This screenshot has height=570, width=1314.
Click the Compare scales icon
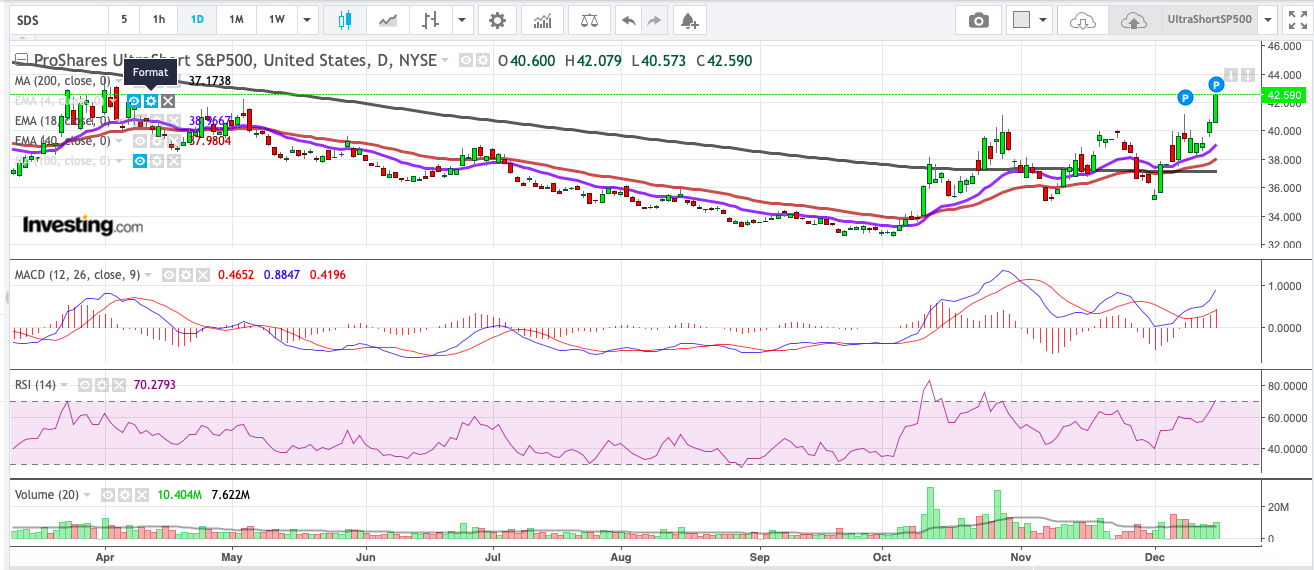[x=590, y=20]
